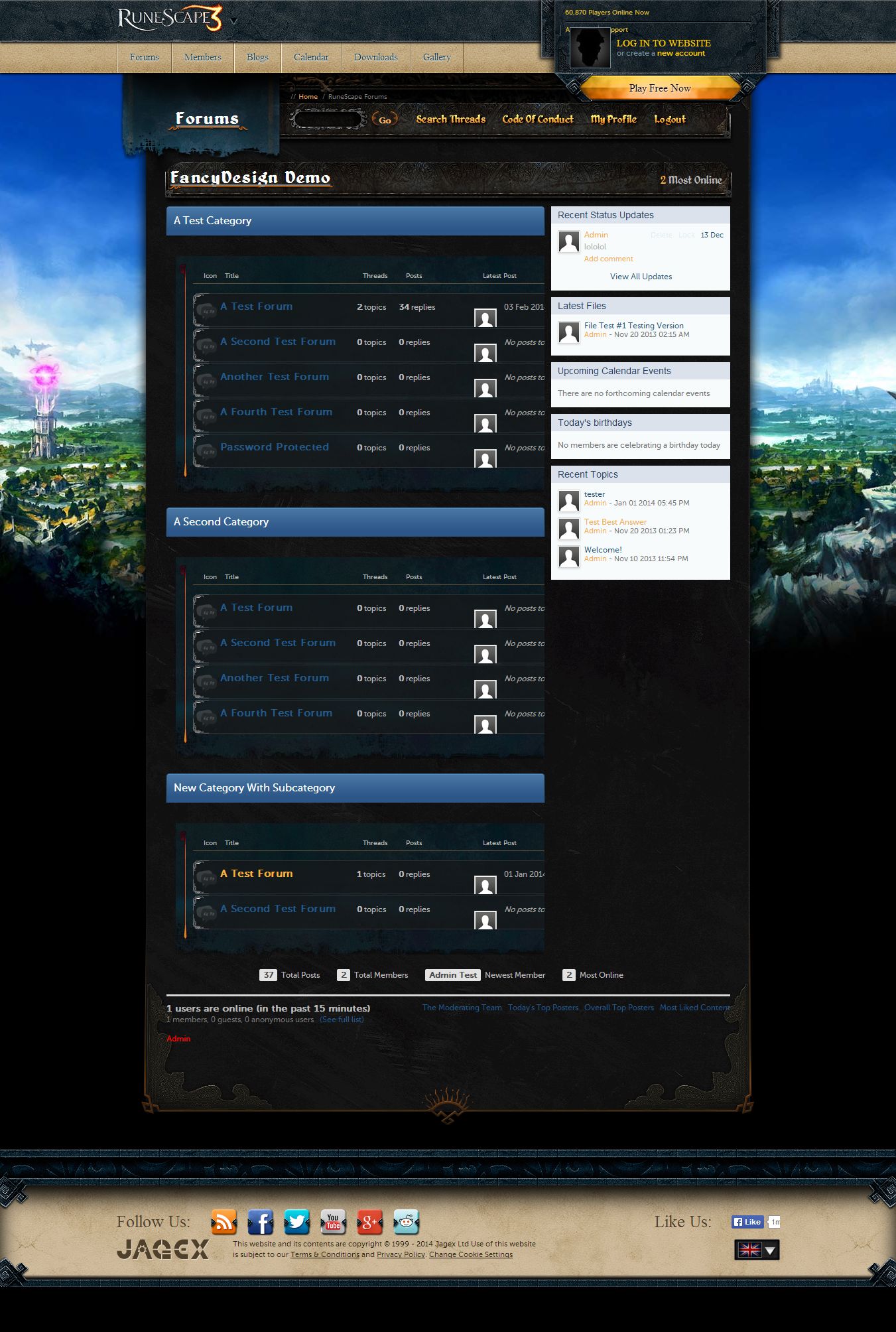Click LOG IN TO WEBSITE
Image resolution: width=896 pixels, height=1332 pixels.
click(x=663, y=43)
